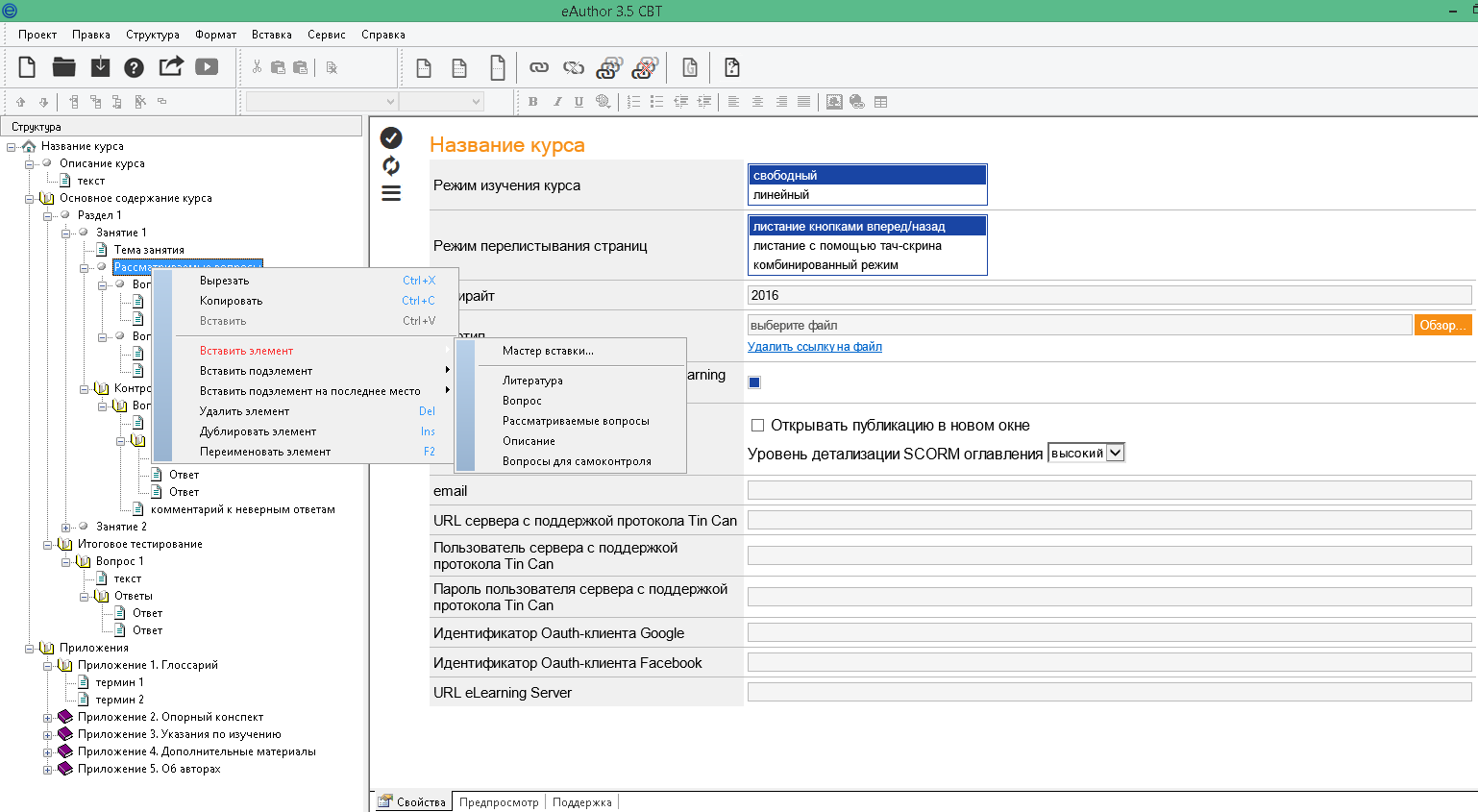
Task: Click 'Удалить ссылку на файл' link
Action: coord(814,347)
